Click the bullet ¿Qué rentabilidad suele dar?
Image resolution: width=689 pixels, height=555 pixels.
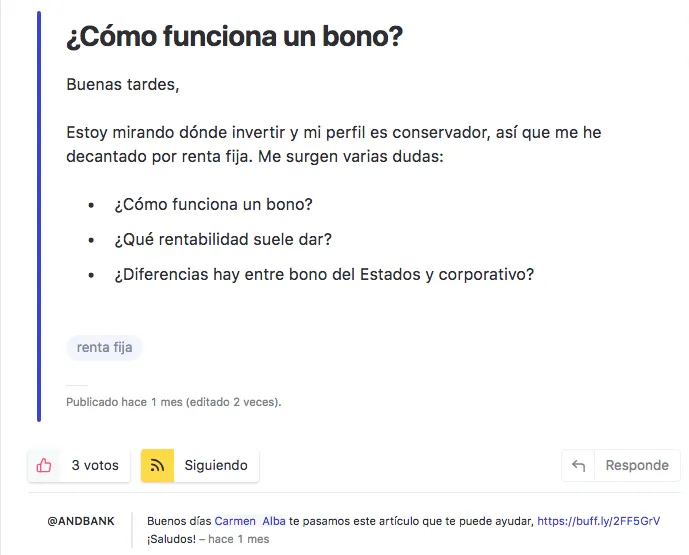223,239
